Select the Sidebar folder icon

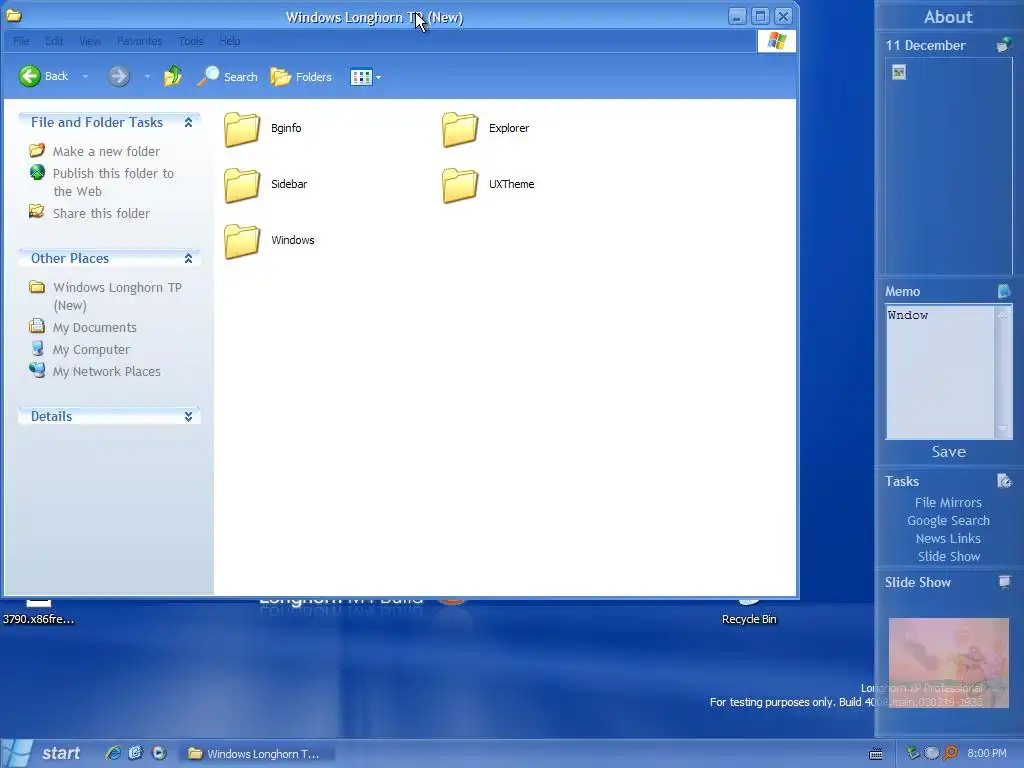(x=242, y=185)
